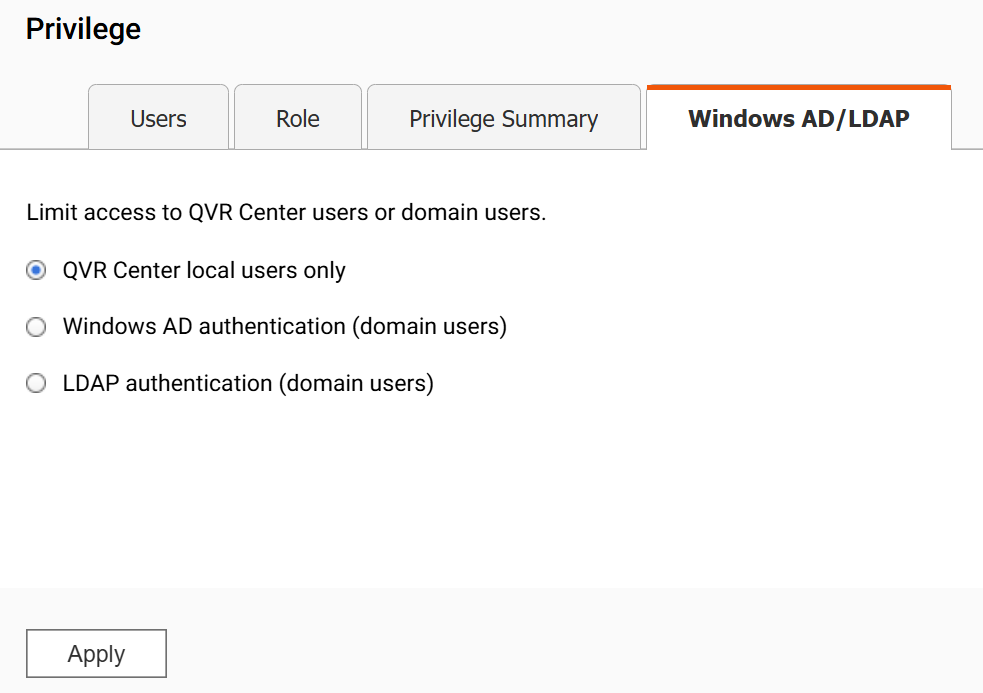
Task: Click the "Windows AD authentication (domain users)" label
Action: click(x=284, y=327)
